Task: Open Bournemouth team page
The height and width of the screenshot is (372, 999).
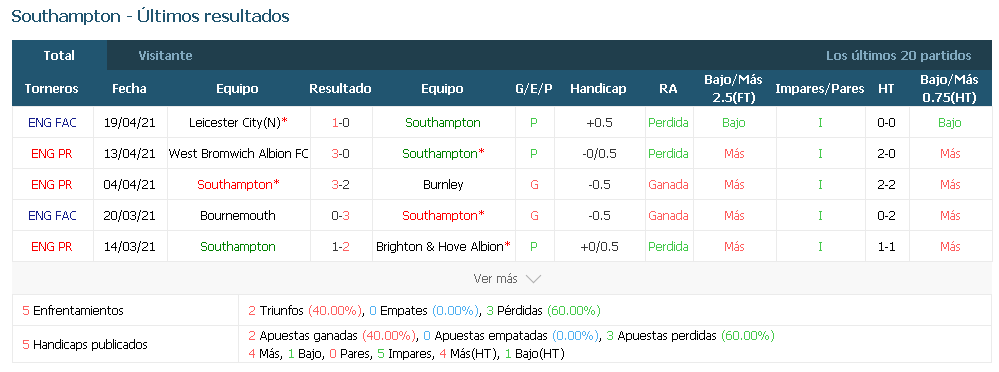Action: (x=238, y=215)
